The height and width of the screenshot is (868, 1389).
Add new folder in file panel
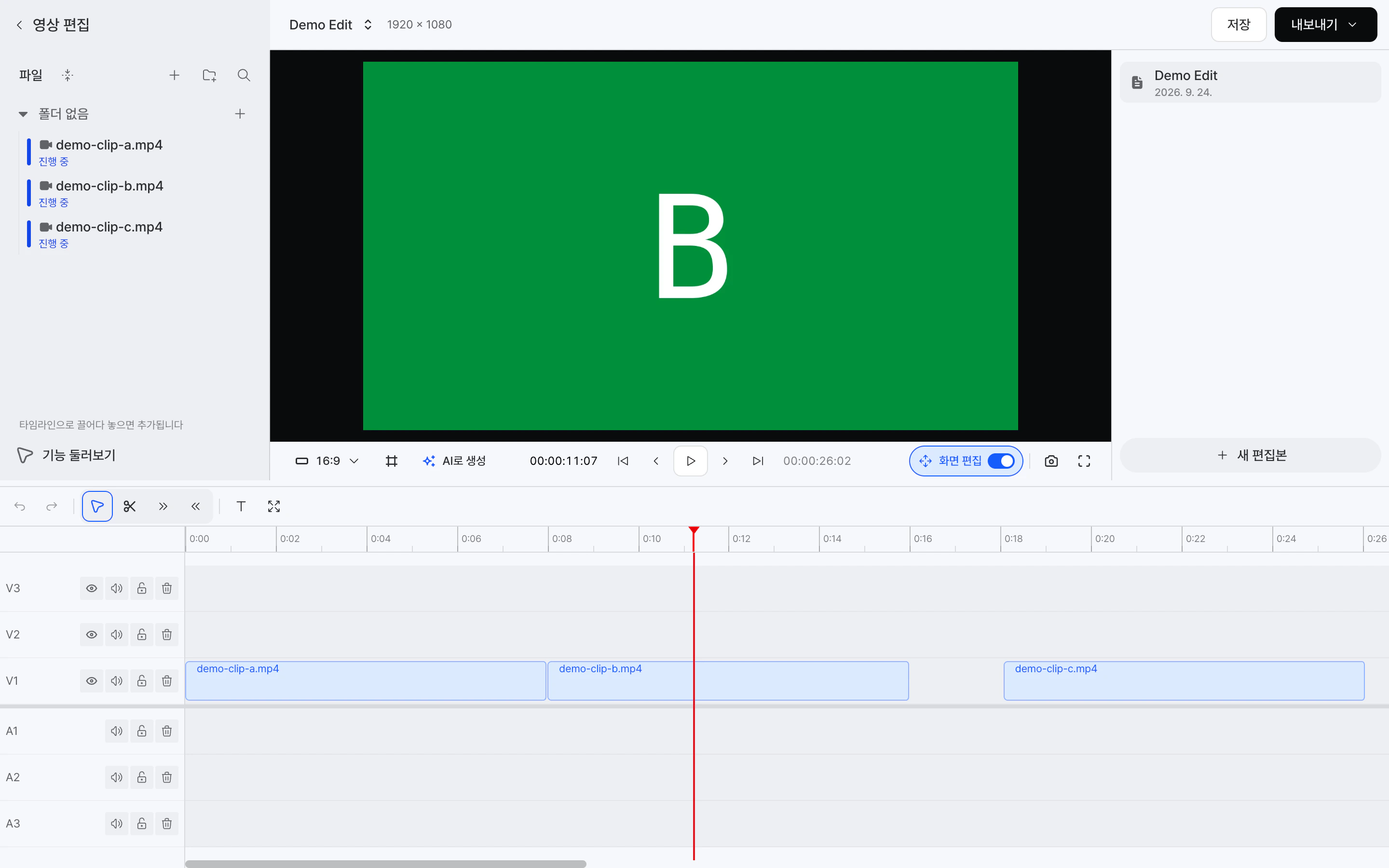point(209,75)
